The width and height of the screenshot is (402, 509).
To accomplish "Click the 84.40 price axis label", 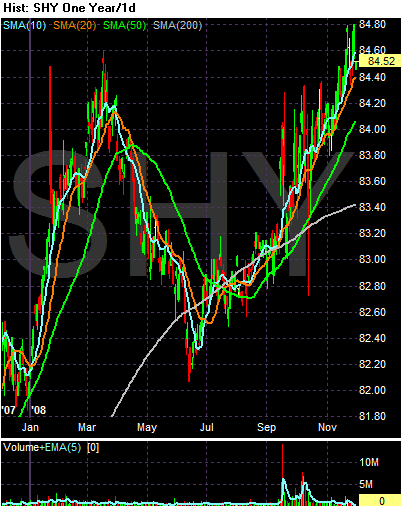I will (372, 77).
